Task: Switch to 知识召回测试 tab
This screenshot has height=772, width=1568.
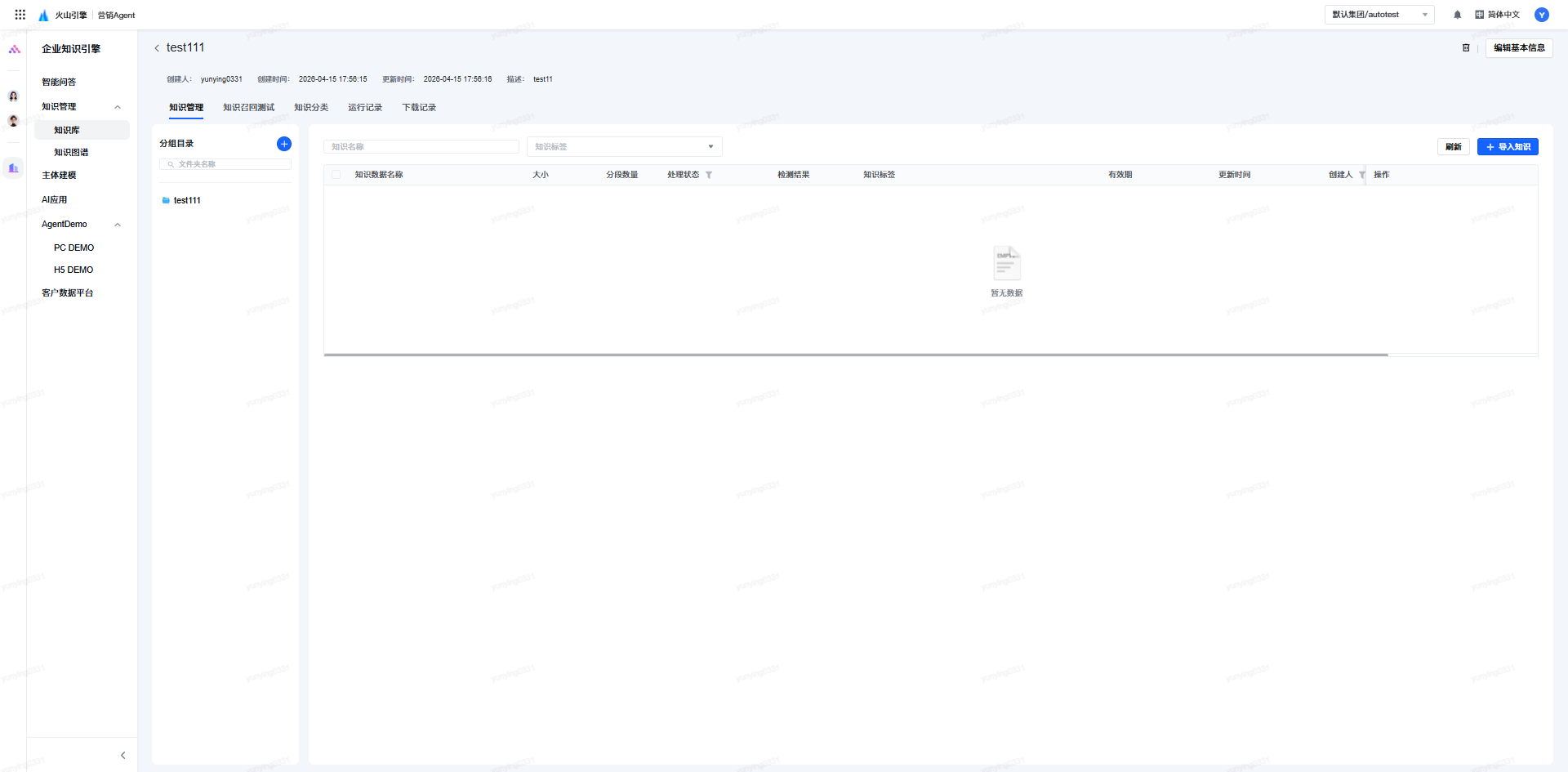Action: point(249,108)
